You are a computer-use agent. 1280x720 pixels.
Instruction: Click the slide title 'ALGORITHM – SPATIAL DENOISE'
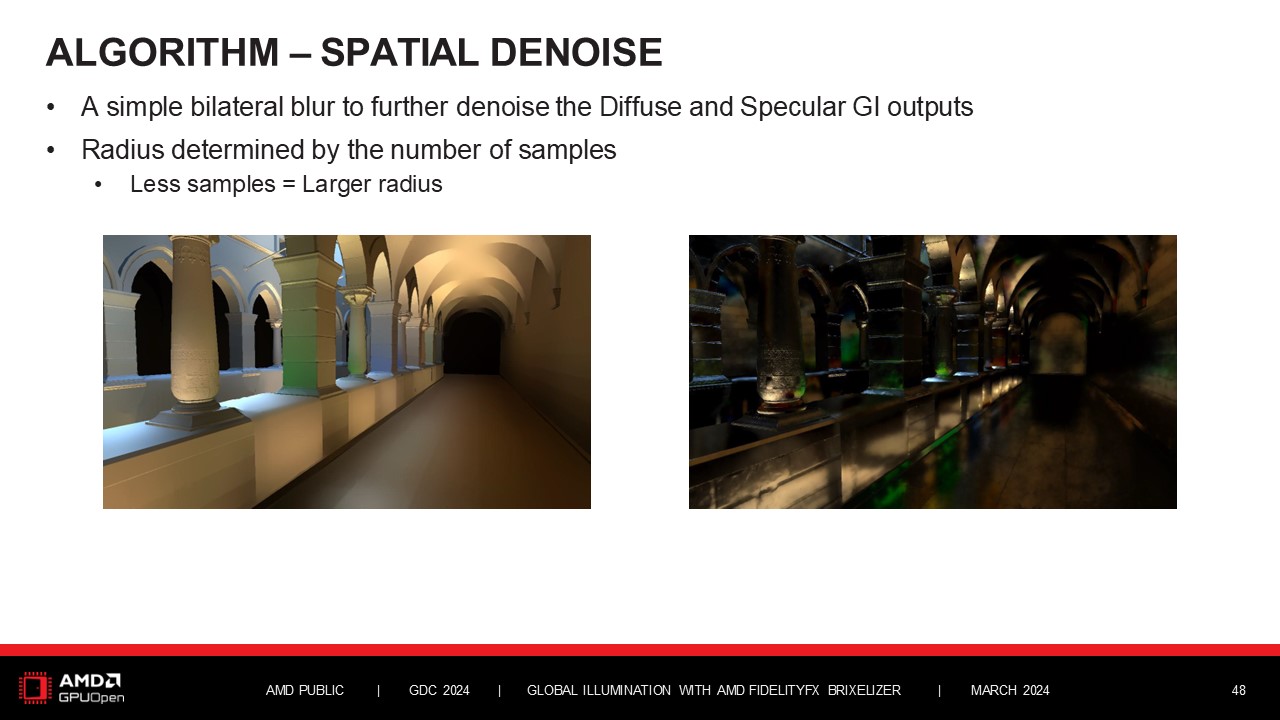[x=354, y=53]
